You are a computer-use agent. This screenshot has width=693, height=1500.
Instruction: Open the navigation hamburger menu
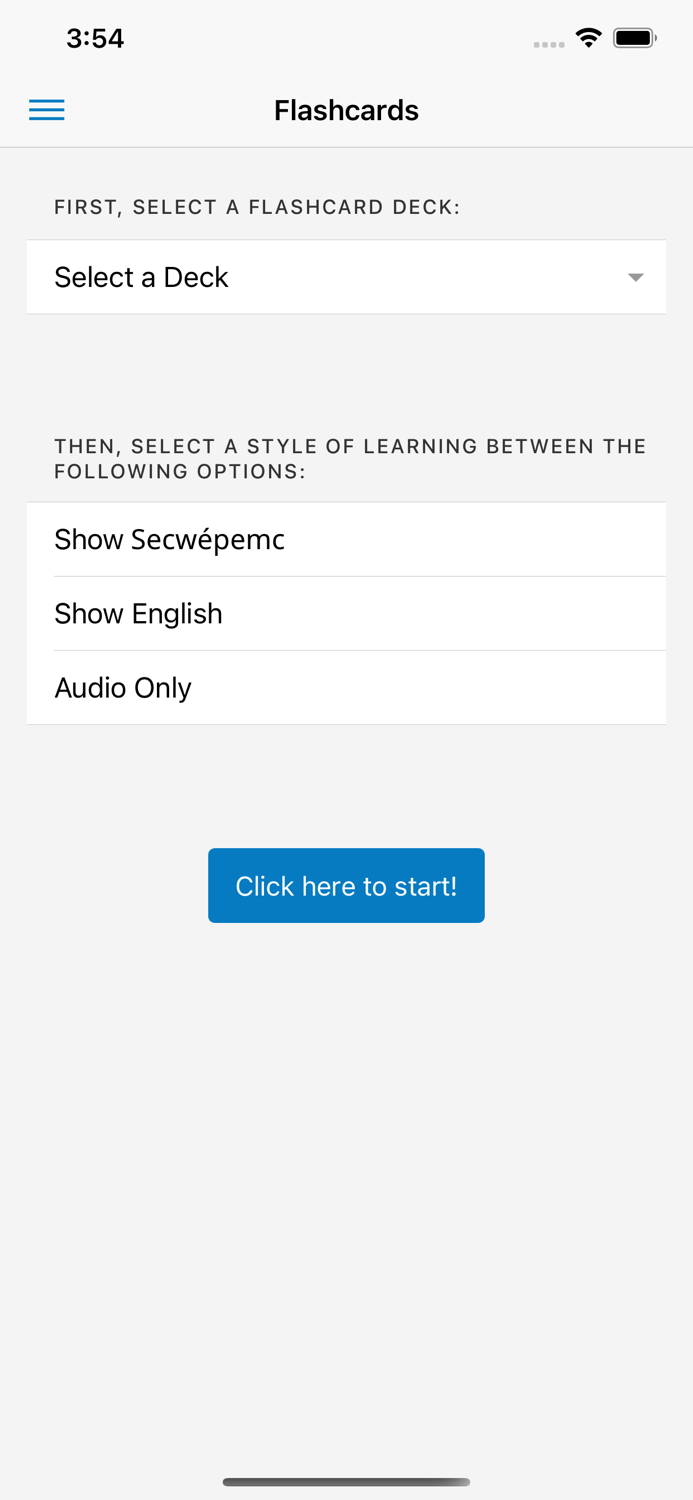[x=46, y=109]
